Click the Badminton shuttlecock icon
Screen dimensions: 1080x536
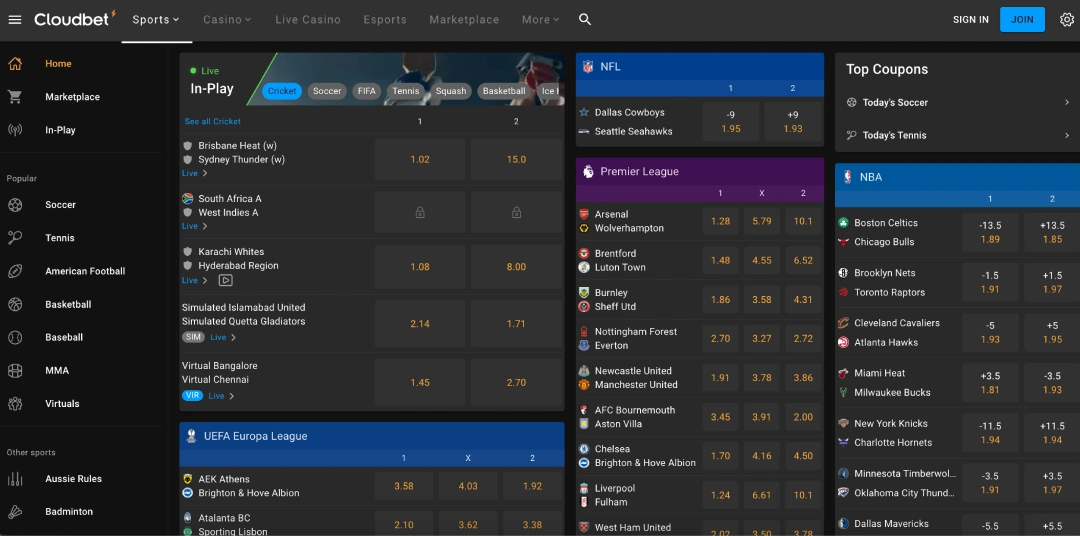14,511
